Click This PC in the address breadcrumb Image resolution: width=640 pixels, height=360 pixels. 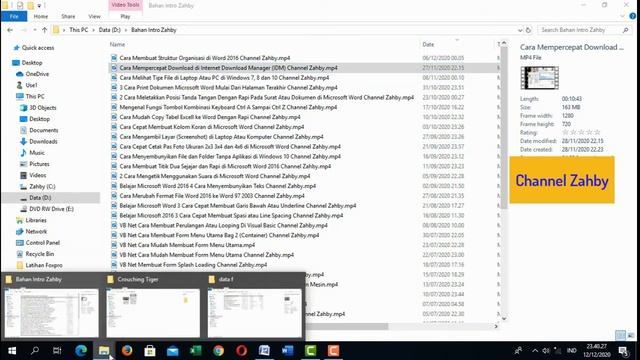tap(78, 30)
